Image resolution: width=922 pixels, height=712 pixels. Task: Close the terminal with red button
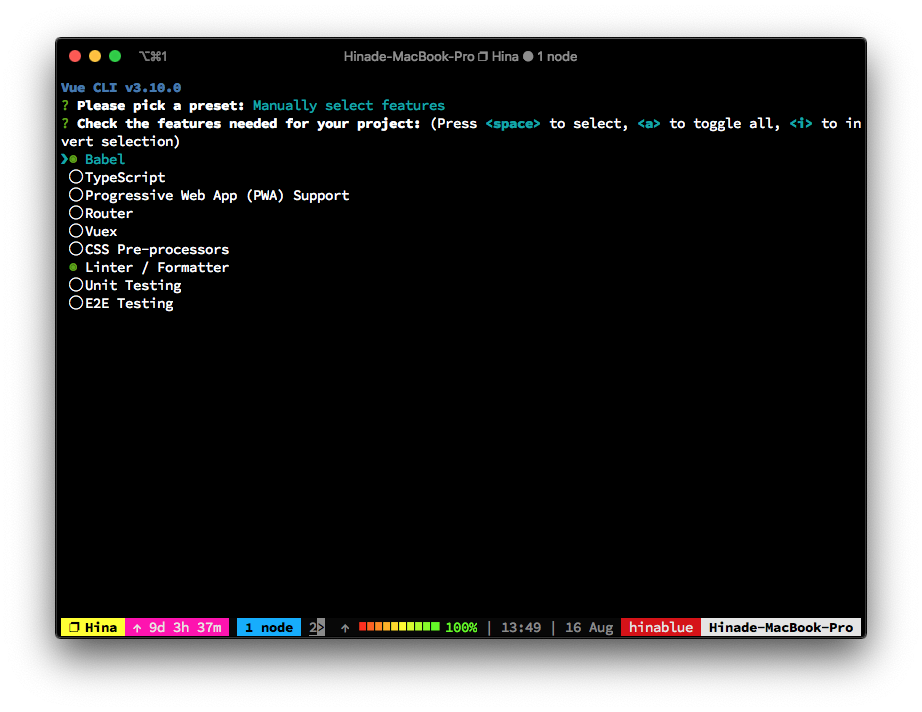point(75,56)
